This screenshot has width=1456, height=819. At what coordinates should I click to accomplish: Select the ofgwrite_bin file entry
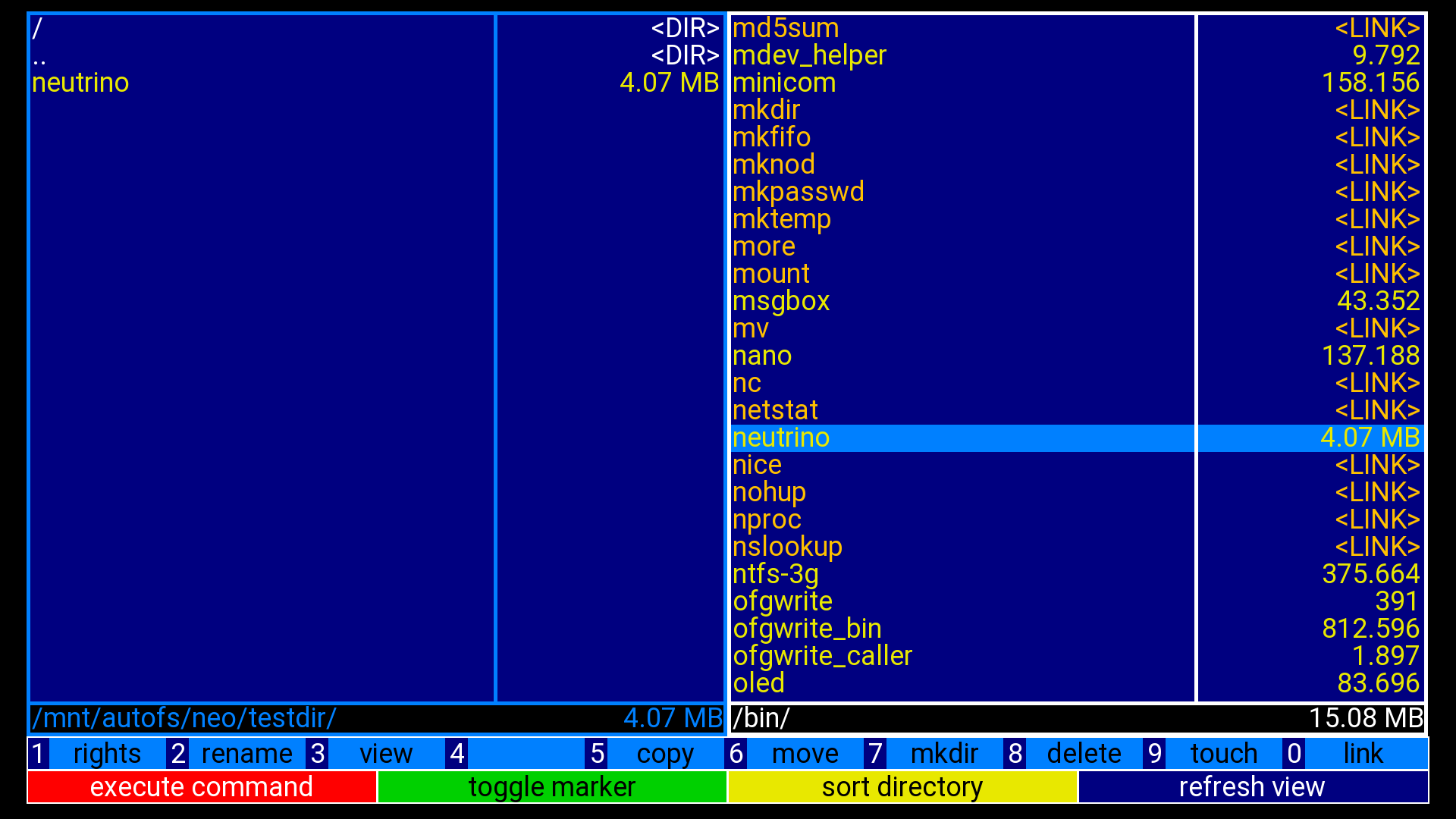(807, 629)
